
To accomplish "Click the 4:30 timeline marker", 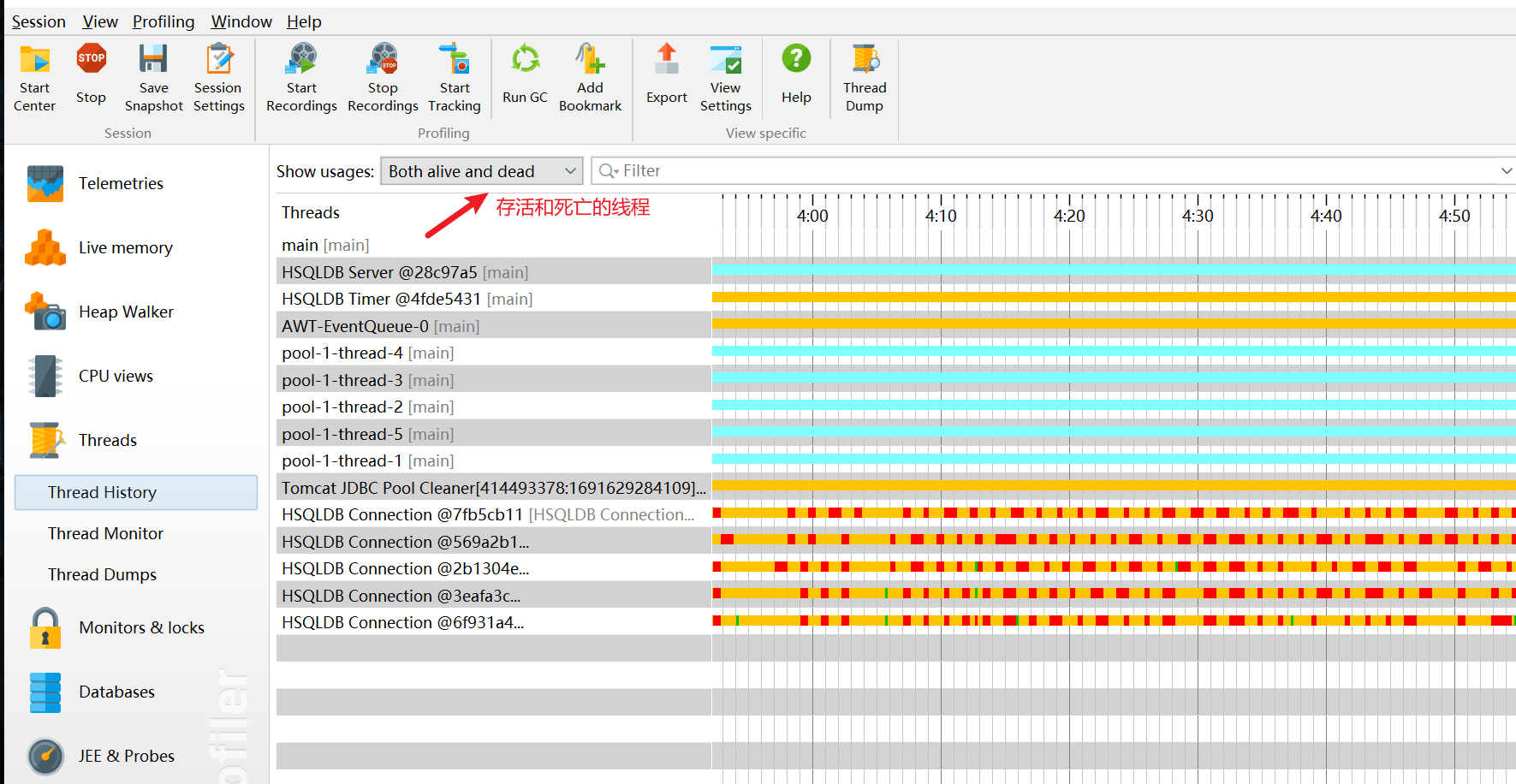I will pos(1198,216).
